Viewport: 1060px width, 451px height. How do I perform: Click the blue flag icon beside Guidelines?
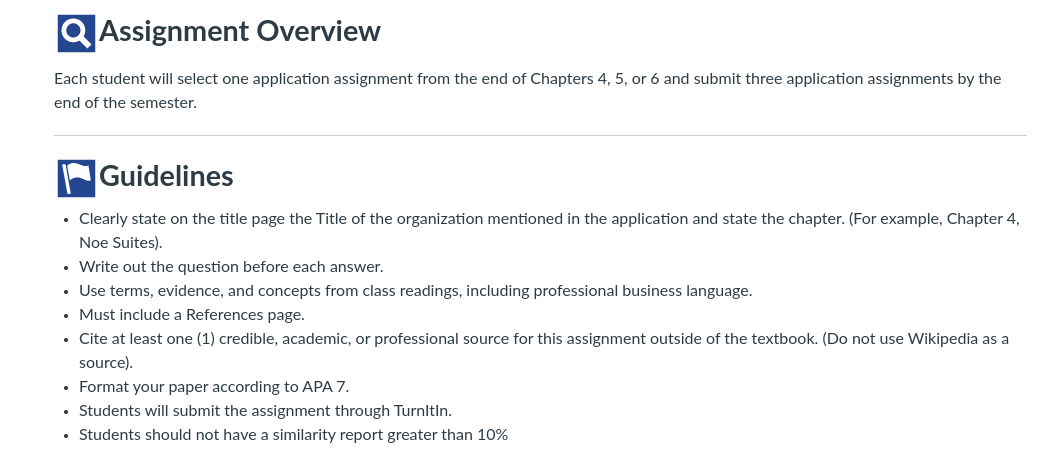click(76, 179)
